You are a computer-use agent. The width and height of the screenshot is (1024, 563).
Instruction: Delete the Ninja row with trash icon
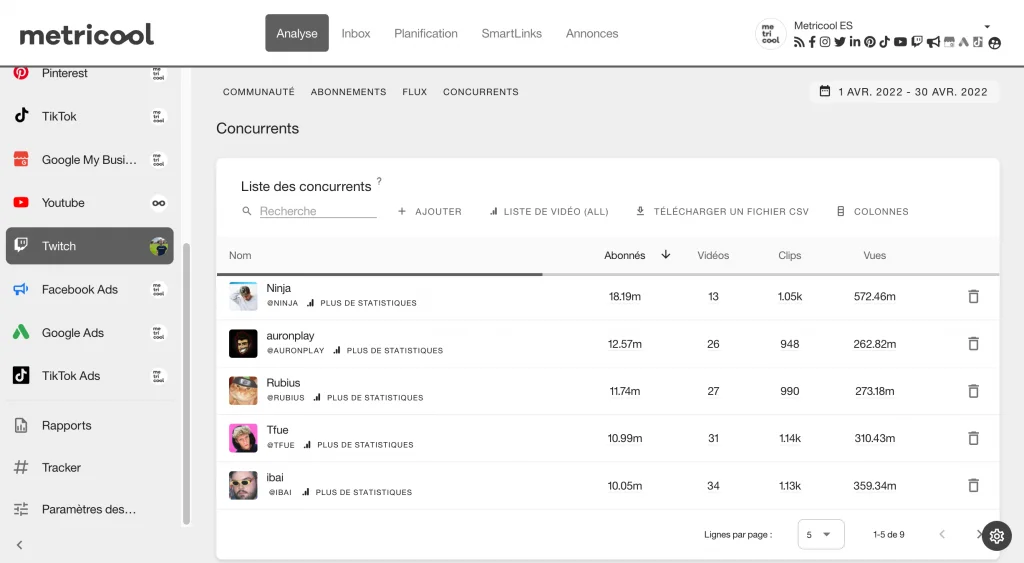973,297
